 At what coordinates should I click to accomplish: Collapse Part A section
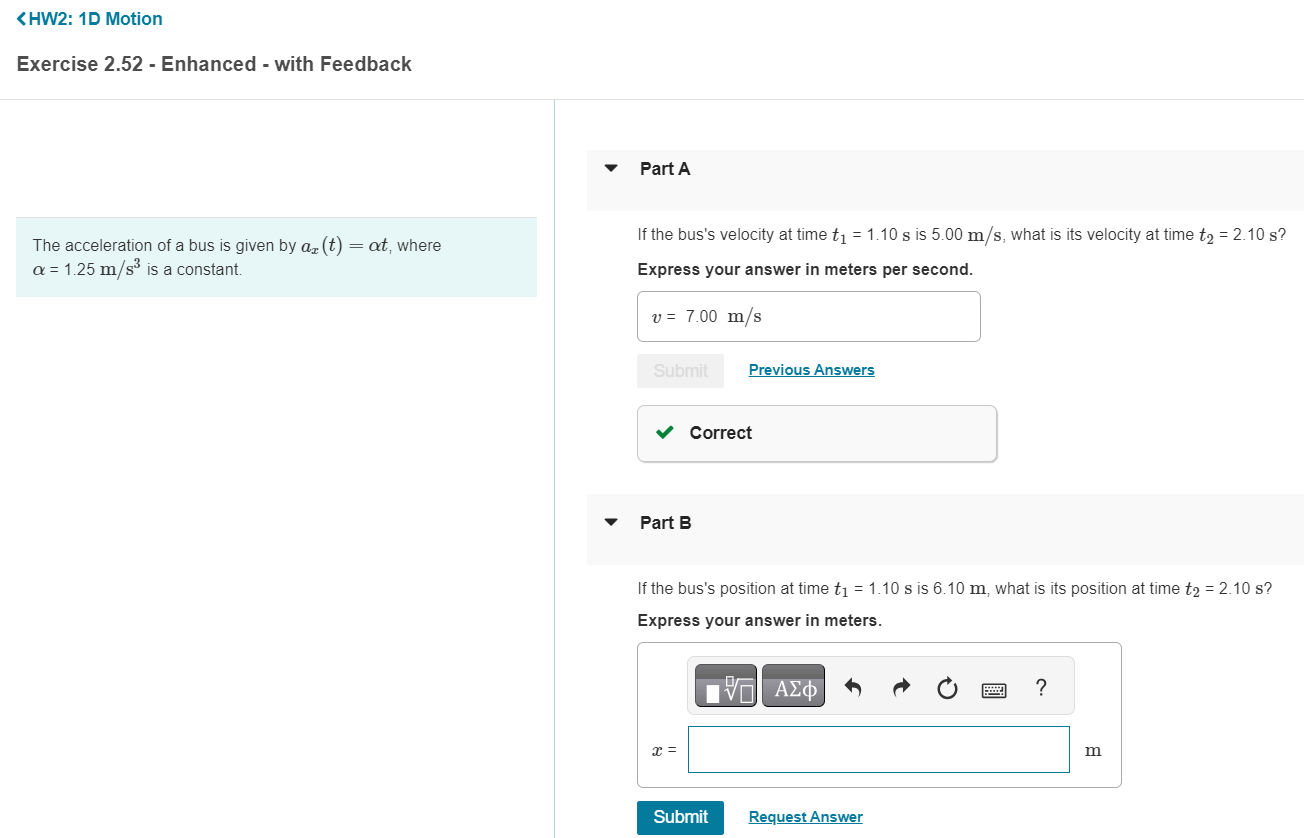click(611, 168)
